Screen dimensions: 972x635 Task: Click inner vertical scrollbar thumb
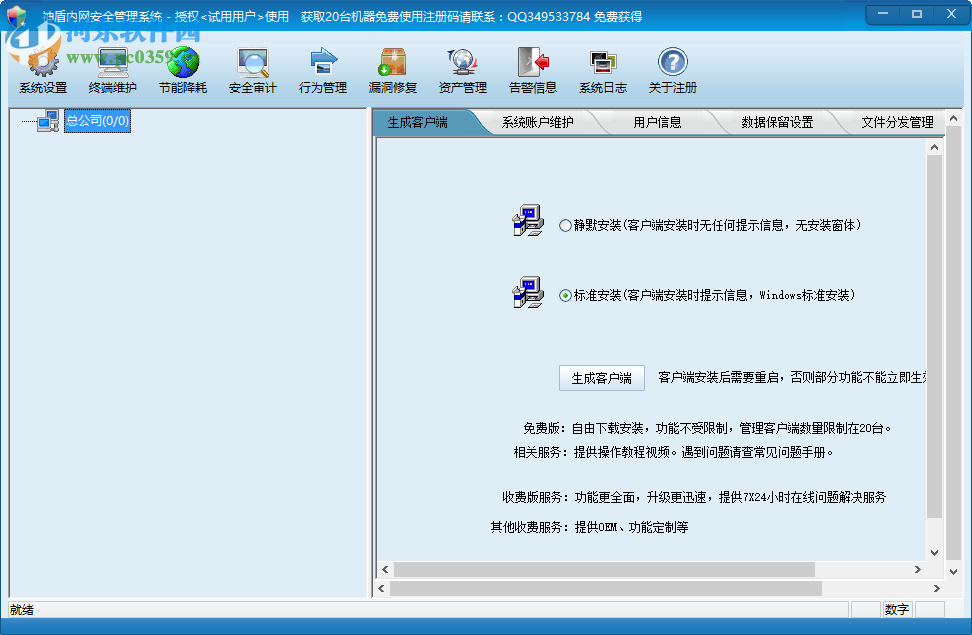pyautogui.click(x=934, y=337)
